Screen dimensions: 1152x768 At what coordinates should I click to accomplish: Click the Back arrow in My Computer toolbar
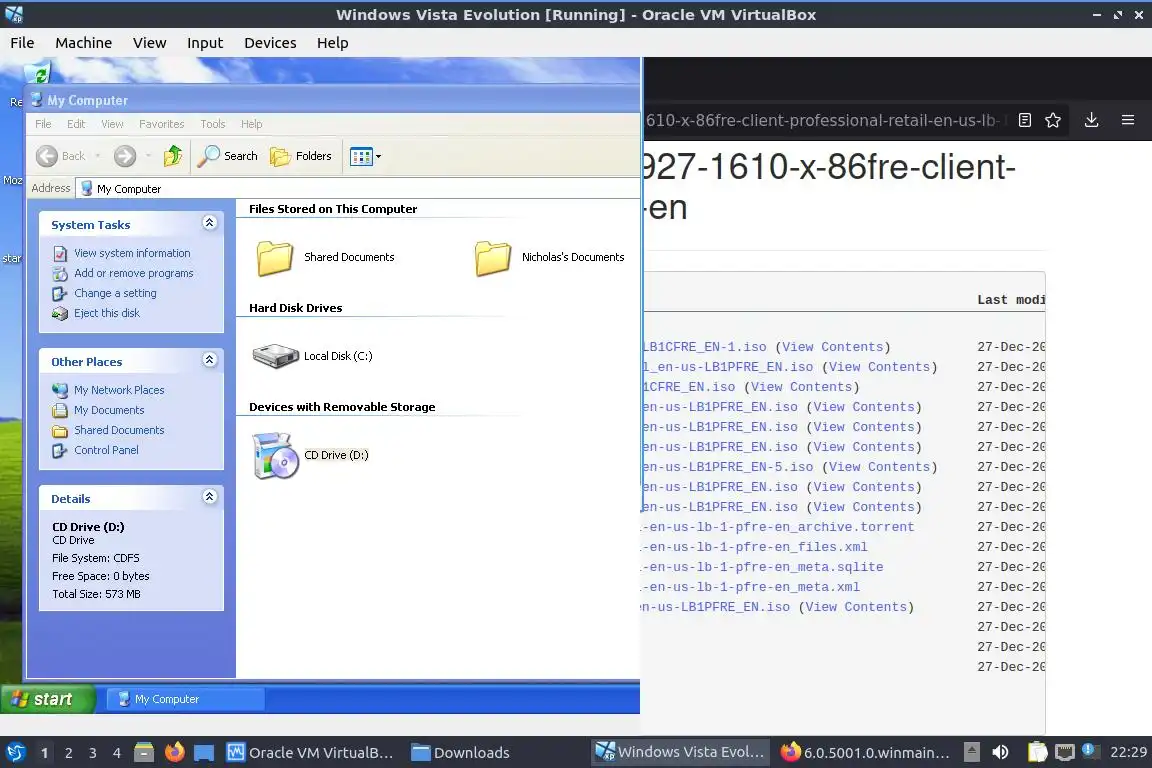point(47,156)
